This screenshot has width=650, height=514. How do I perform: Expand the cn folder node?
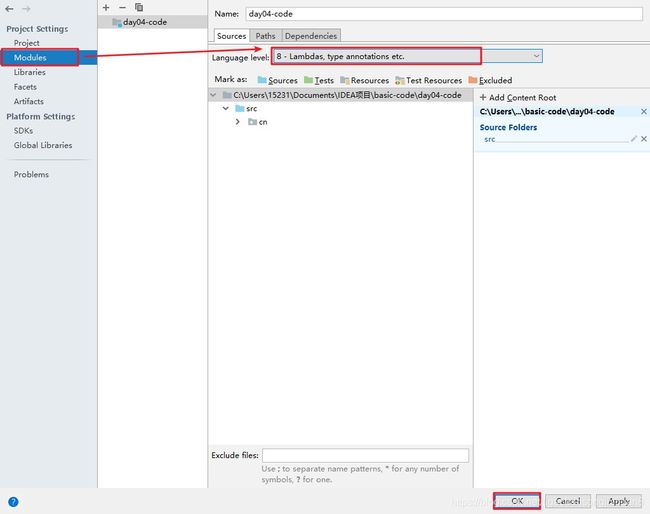point(238,122)
